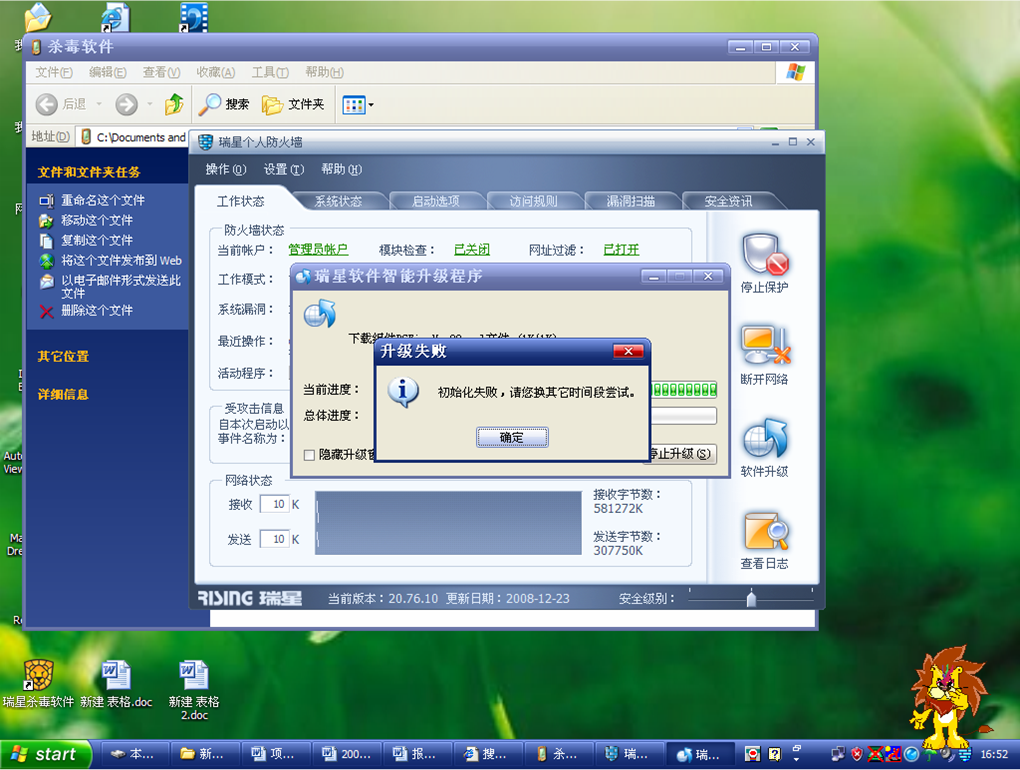Viewport: 1020px width, 770px height.
Task: Click the Up folder icon in Explorer
Action: pyautogui.click(x=174, y=104)
